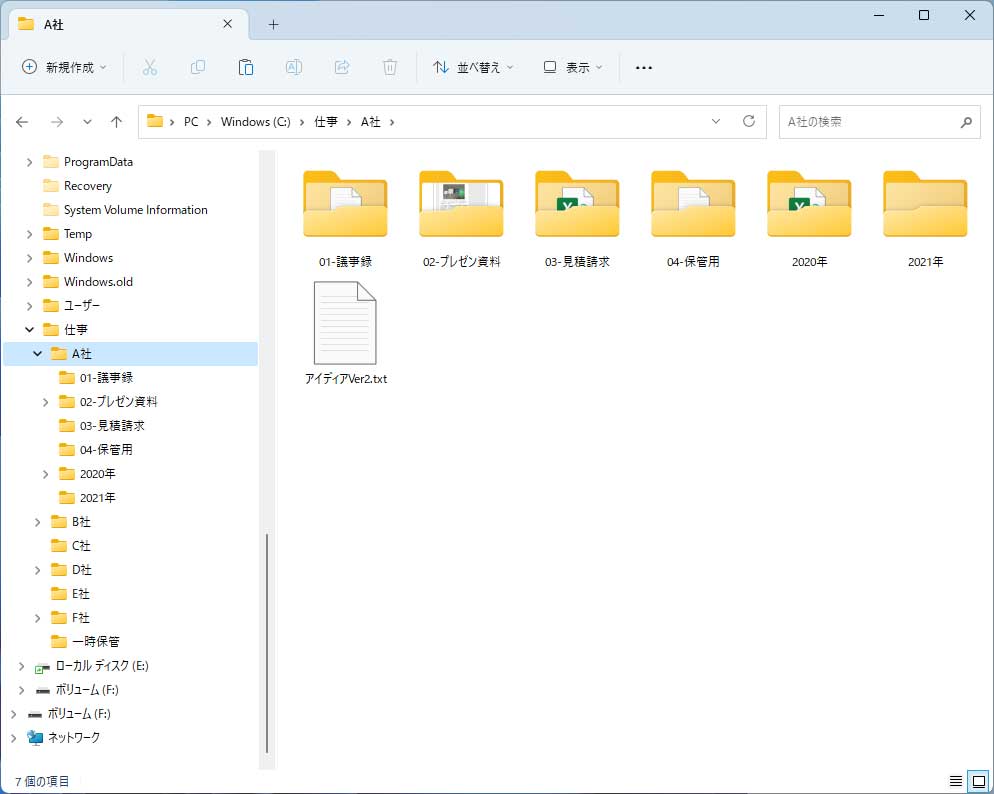994x794 pixels.
Task: Click Windows (C:) in the breadcrumb
Action: (x=255, y=122)
